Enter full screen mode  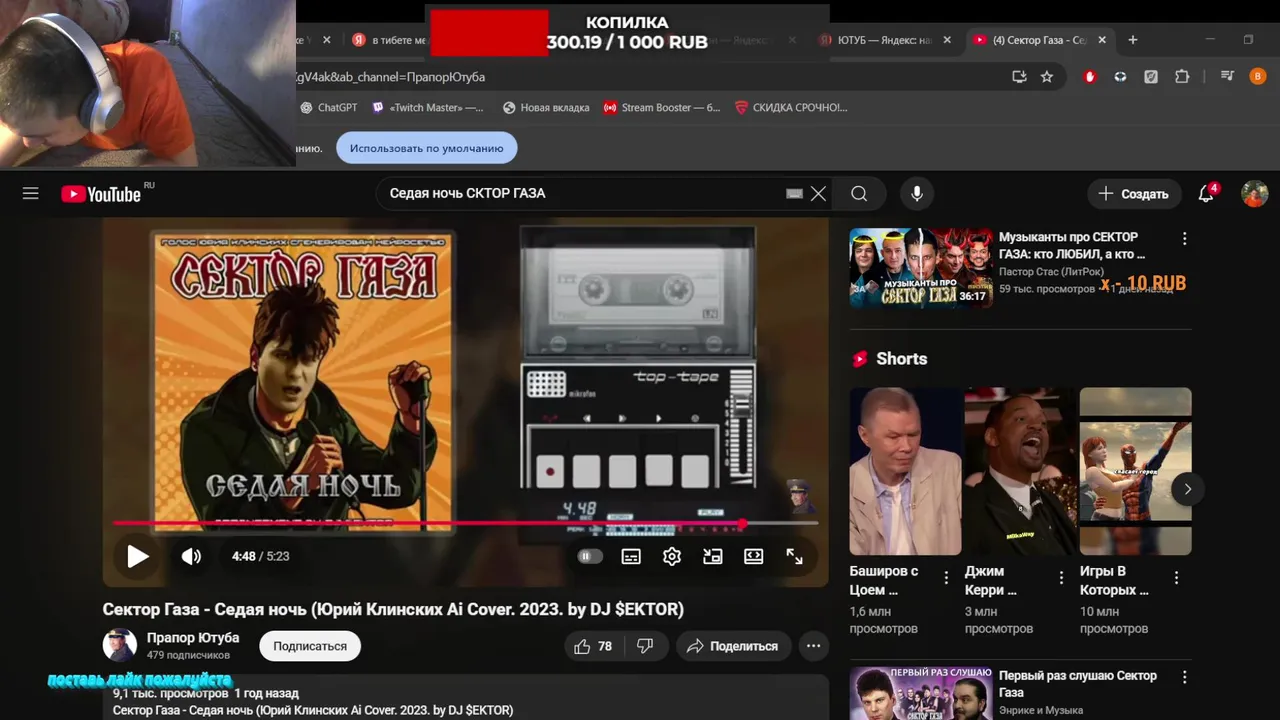tap(795, 556)
